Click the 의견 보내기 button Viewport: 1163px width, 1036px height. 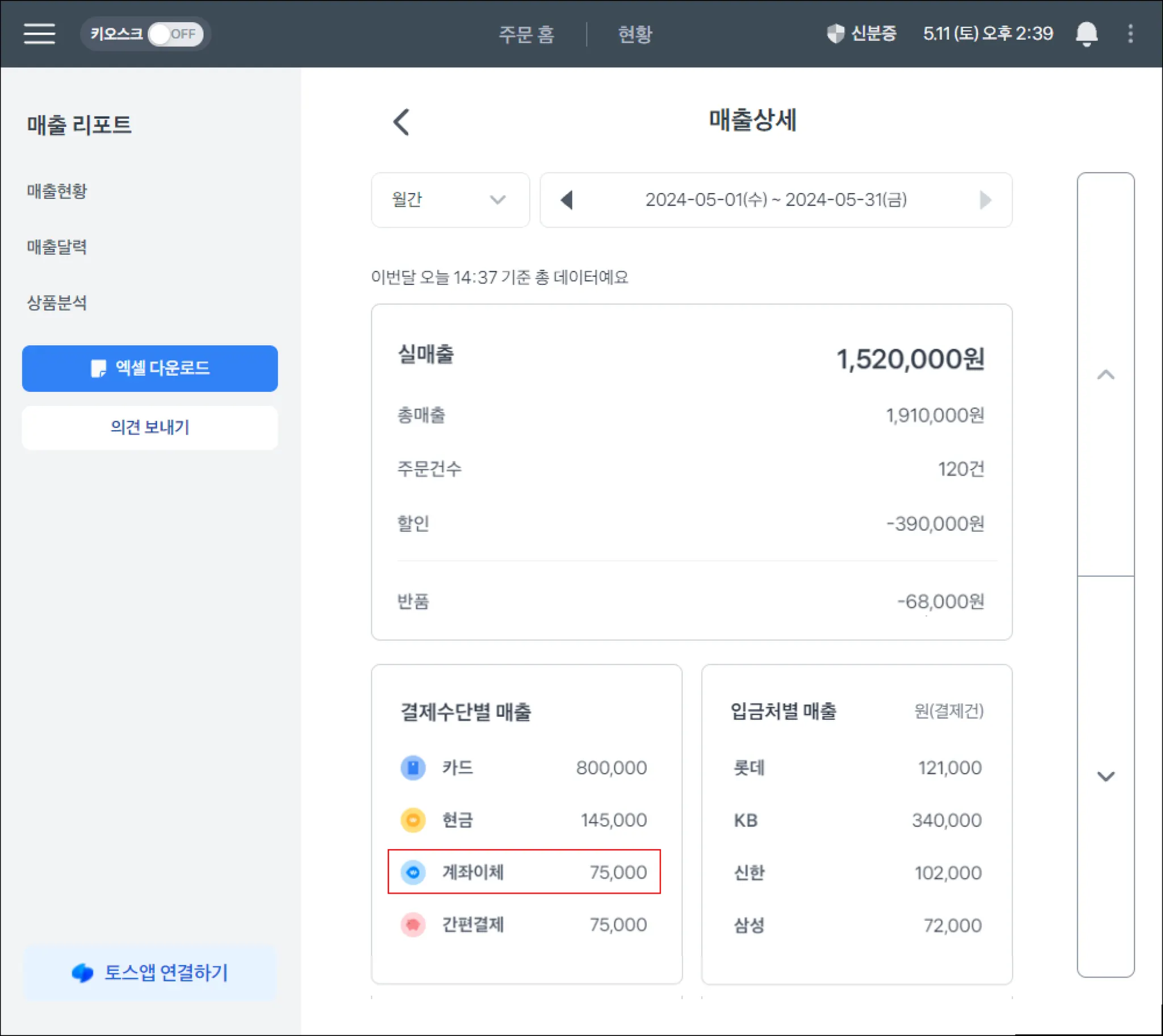pyautogui.click(x=150, y=427)
